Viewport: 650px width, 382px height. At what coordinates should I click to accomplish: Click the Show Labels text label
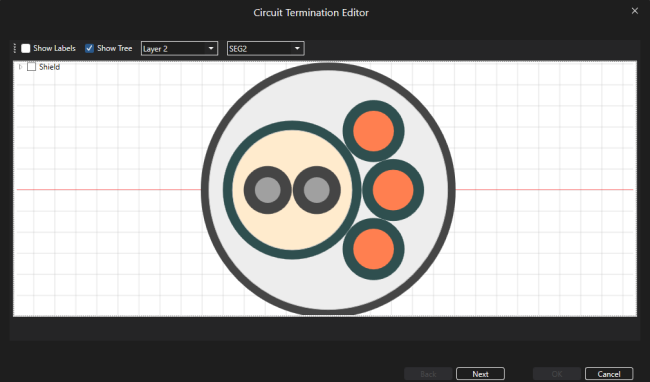(x=54, y=48)
